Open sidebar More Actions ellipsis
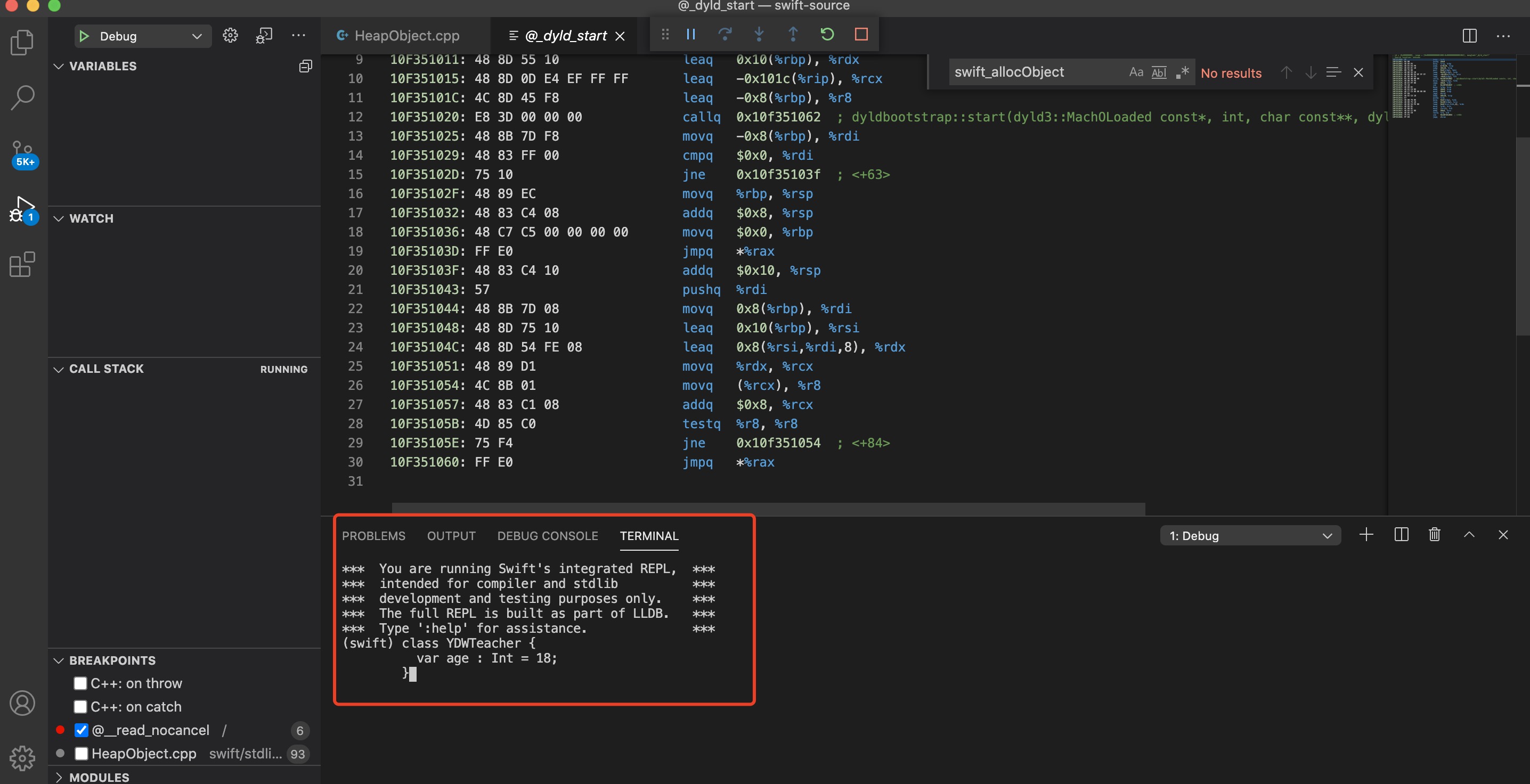The width and height of the screenshot is (1530, 784). (x=298, y=36)
